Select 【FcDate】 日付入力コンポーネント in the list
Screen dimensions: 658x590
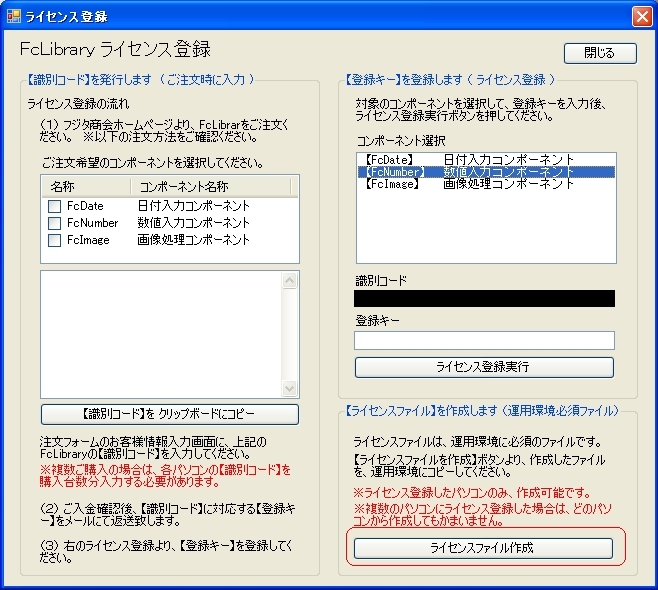pos(486,159)
